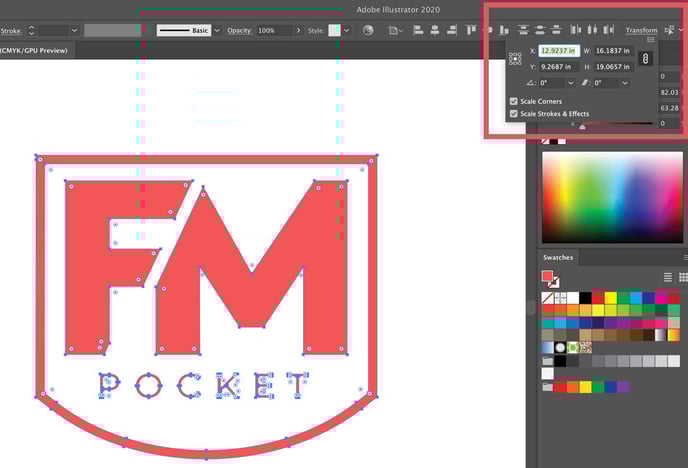Select the yellow swatch in first row
Viewport: 688px width, 468px height.
coord(611,298)
